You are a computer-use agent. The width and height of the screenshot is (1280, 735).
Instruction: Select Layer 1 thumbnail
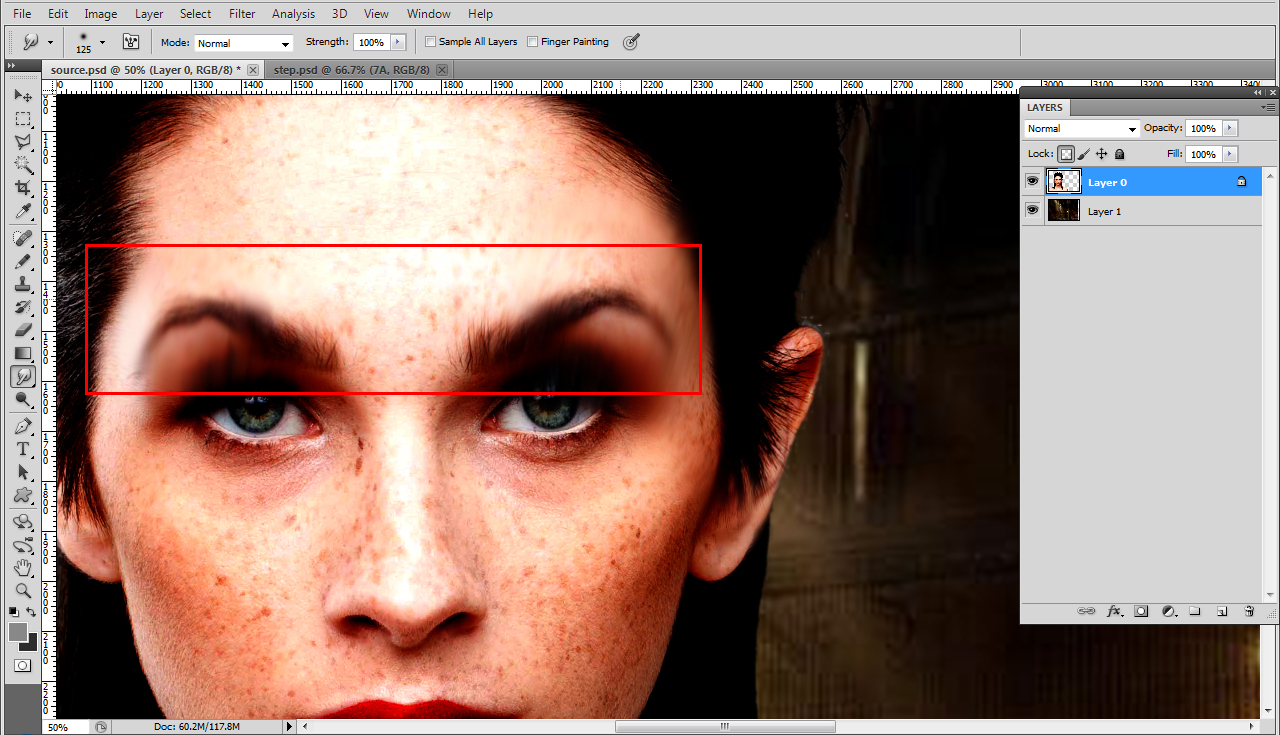tap(1063, 210)
